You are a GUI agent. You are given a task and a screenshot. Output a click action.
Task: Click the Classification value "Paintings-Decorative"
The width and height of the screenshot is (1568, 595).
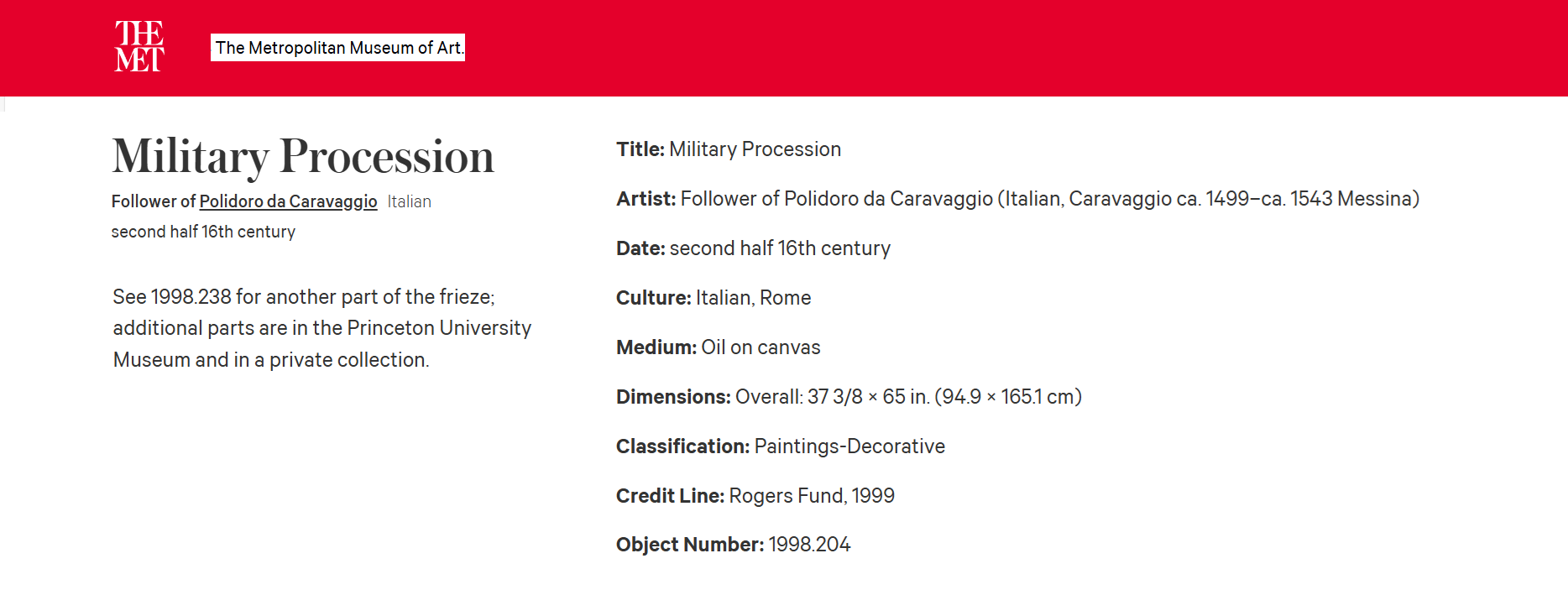tap(849, 446)
